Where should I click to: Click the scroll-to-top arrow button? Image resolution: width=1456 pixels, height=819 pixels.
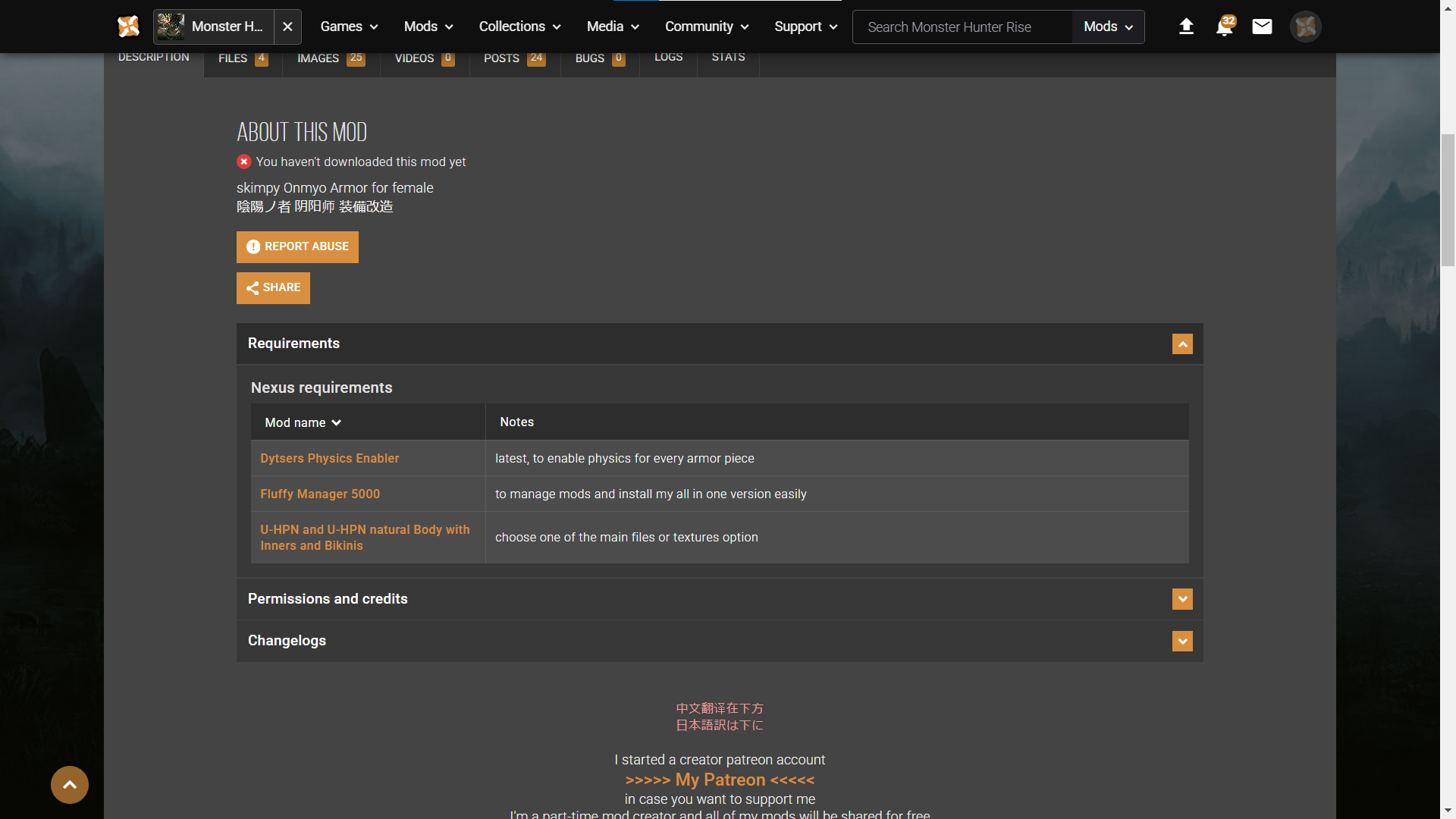pos(70,785)
